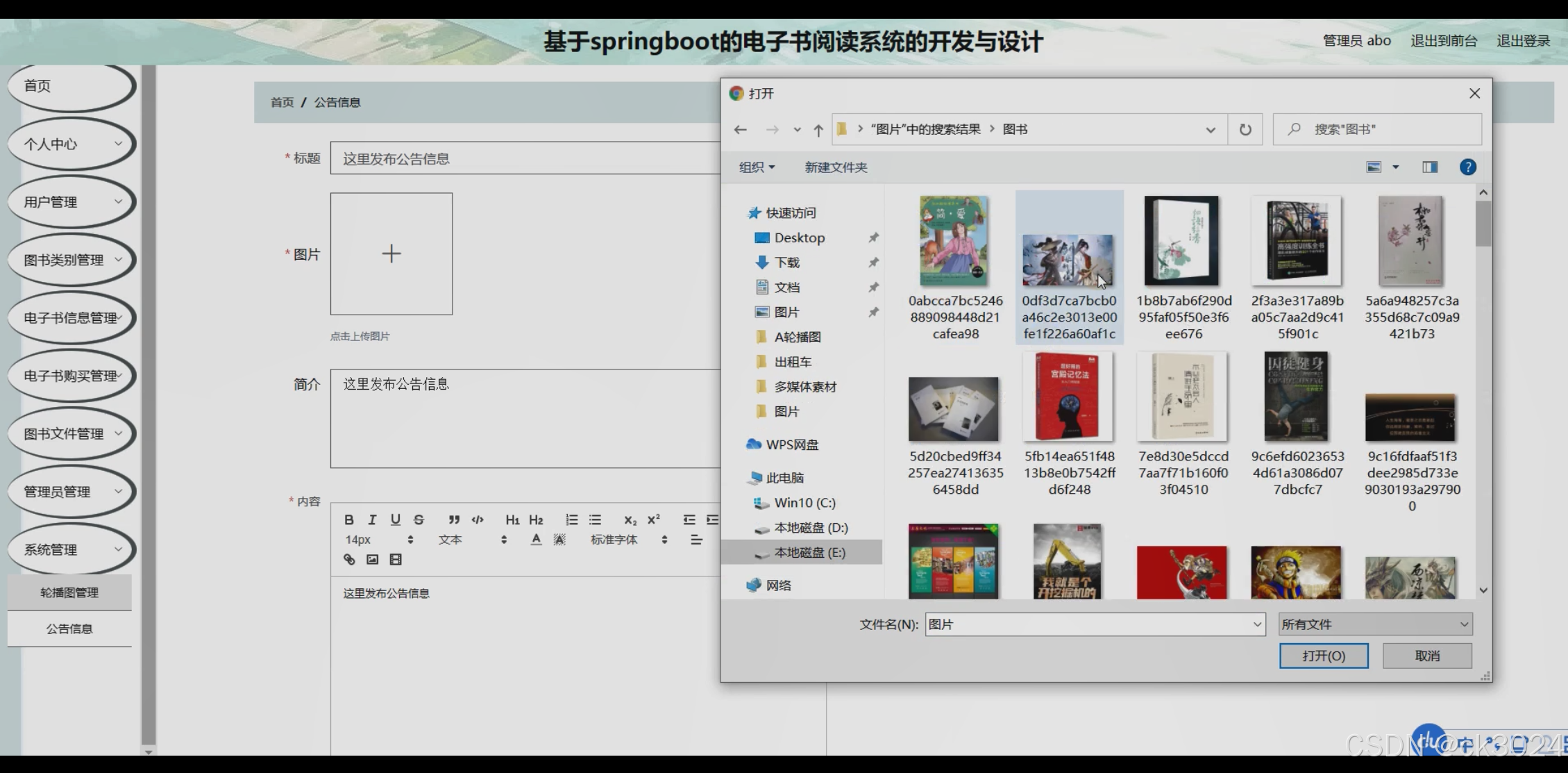The height and width of the screenshot is (773, 1568).
Task: Select the 0abcca7bc5246 book cover thumbnail
Action: coord(954,241)
